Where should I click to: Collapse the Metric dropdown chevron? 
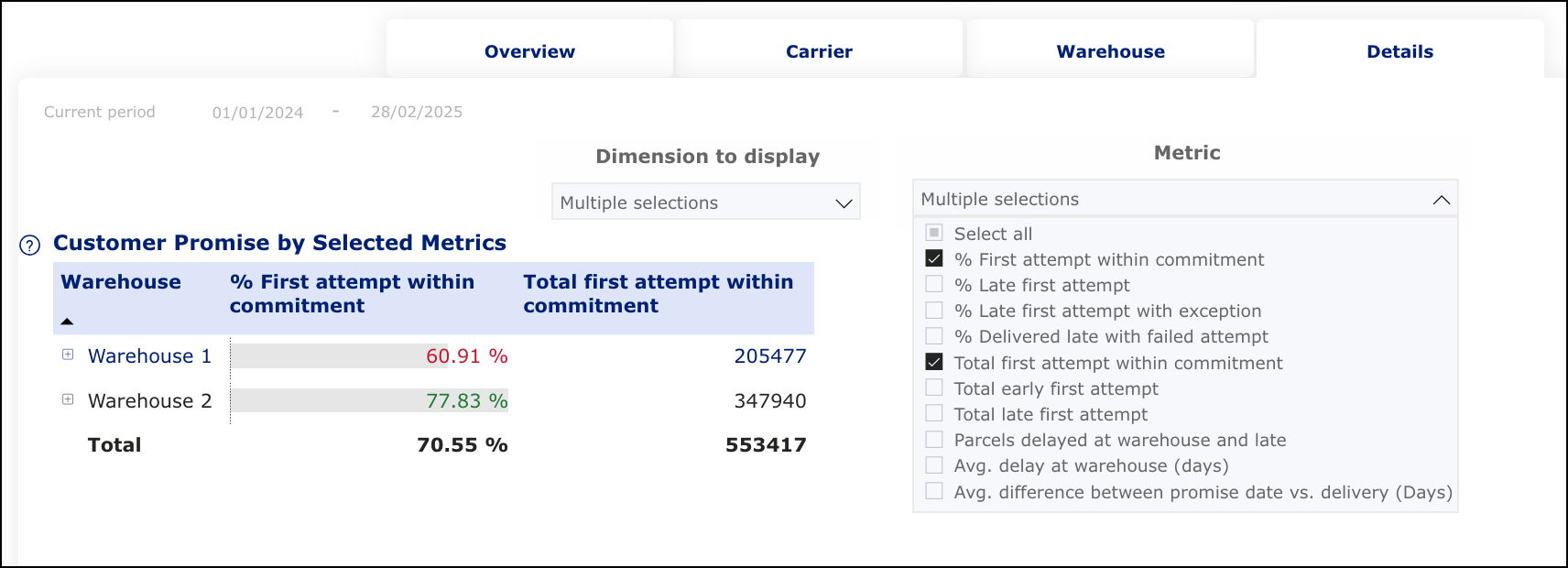point(1441,200)
